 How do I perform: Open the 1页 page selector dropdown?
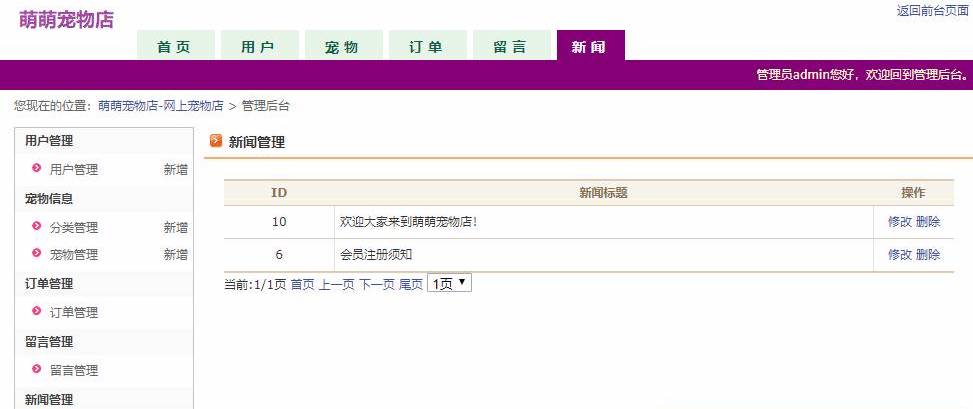[x=449, y=284]
